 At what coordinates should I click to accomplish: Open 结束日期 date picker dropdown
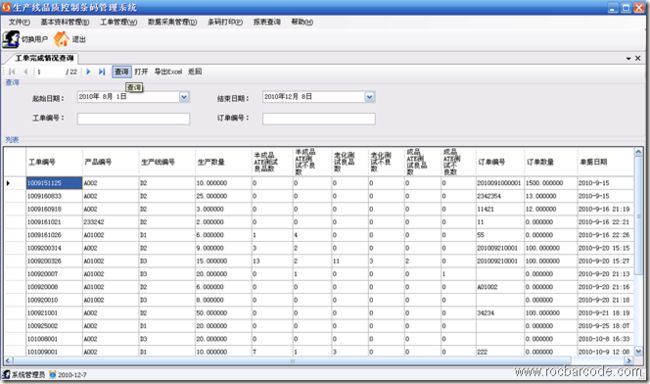[369, 97]
